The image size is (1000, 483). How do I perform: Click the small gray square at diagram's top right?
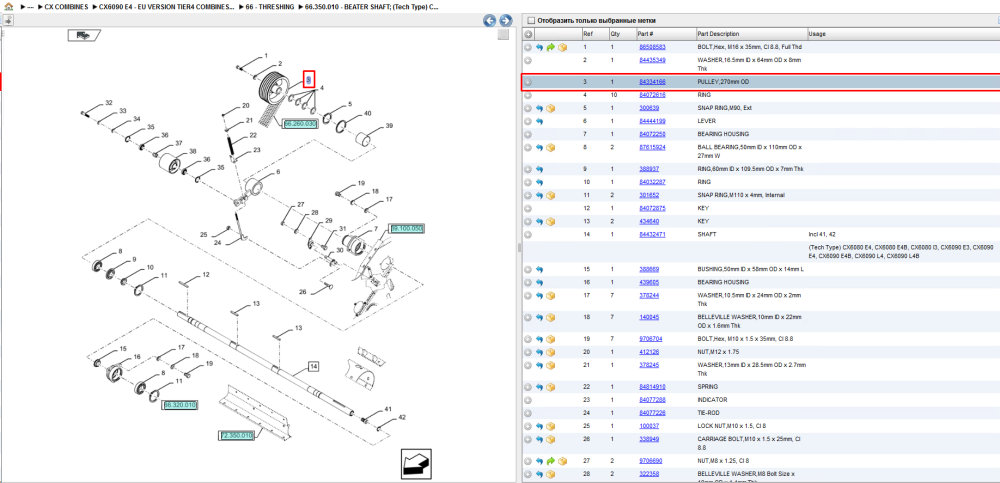click(x=503, y=34)
